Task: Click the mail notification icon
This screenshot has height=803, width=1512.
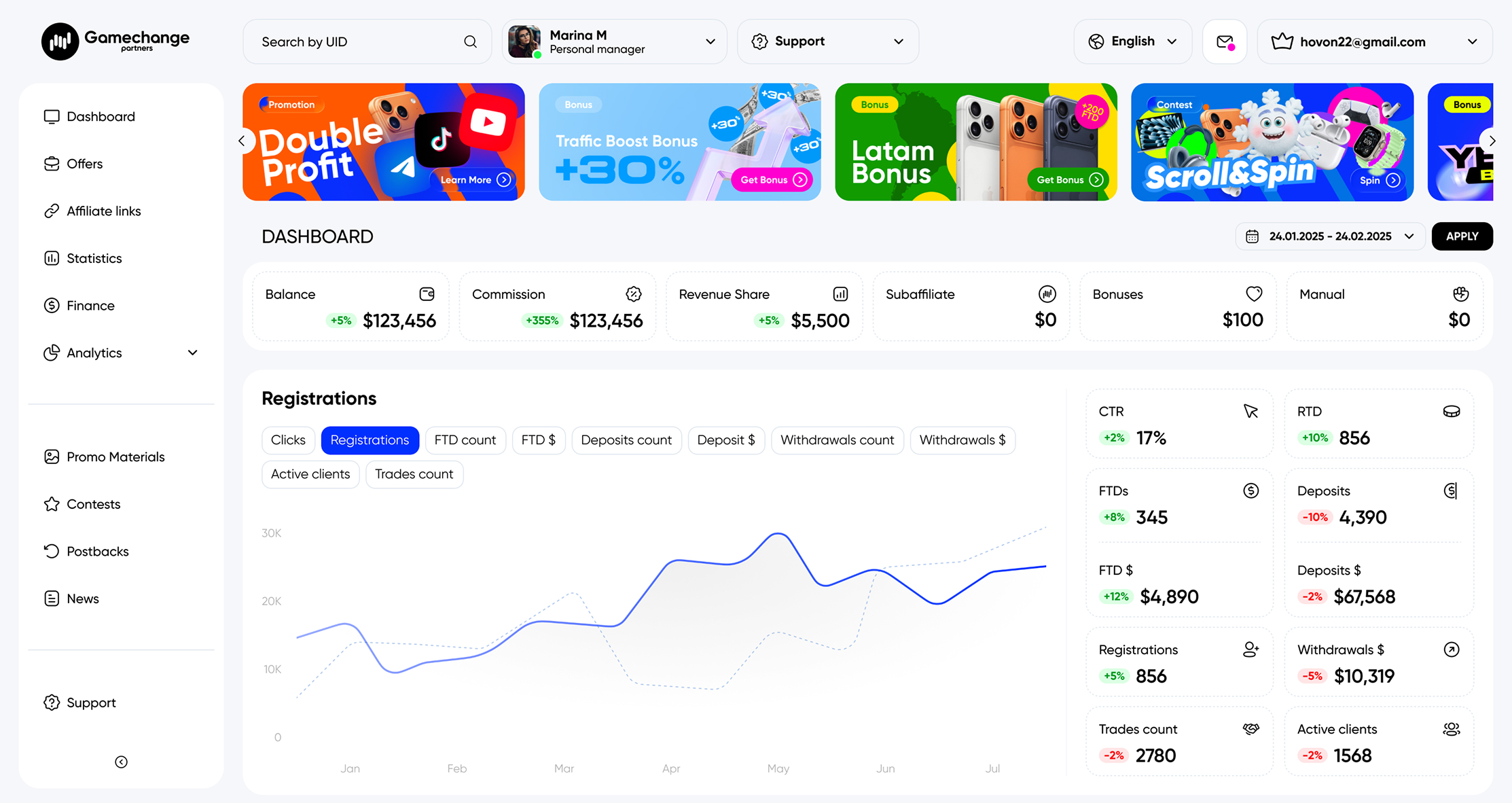Action: (1225, 41)
